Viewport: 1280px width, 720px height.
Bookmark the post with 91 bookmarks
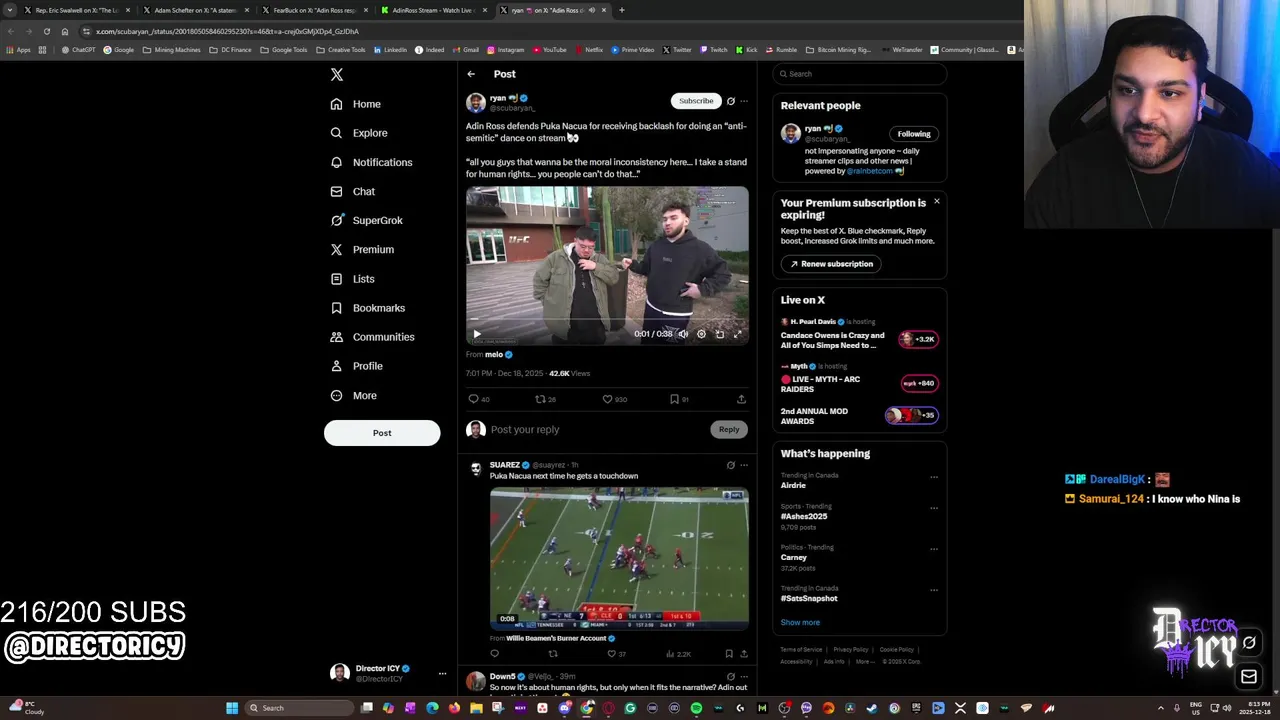pos(679,399)
